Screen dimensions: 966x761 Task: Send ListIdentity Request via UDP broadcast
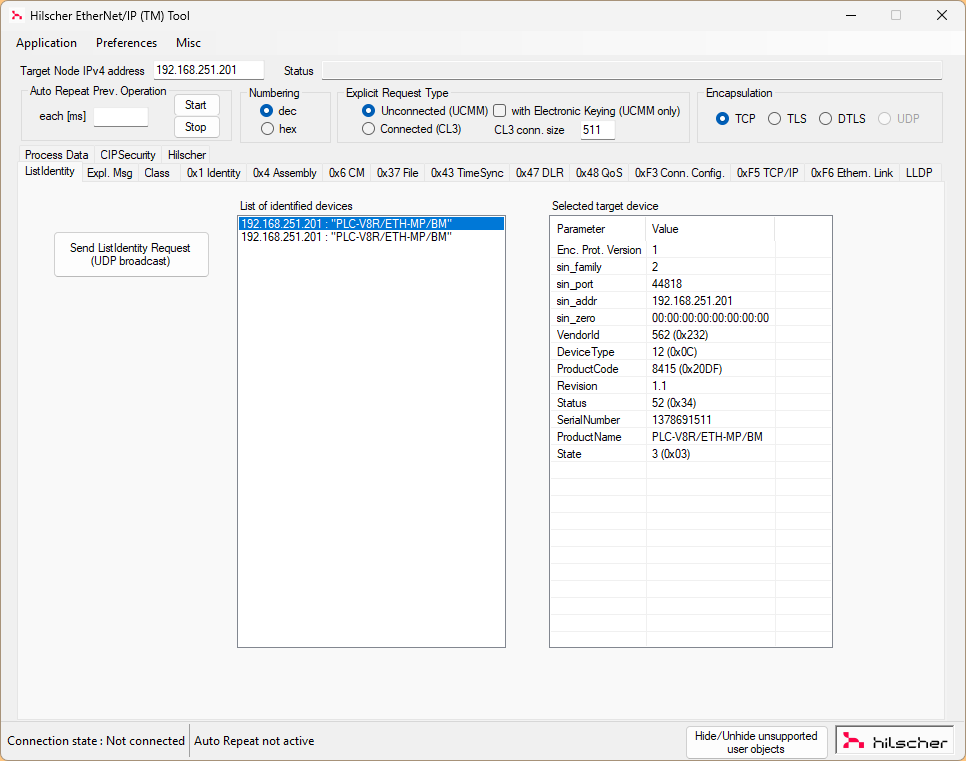131,254
